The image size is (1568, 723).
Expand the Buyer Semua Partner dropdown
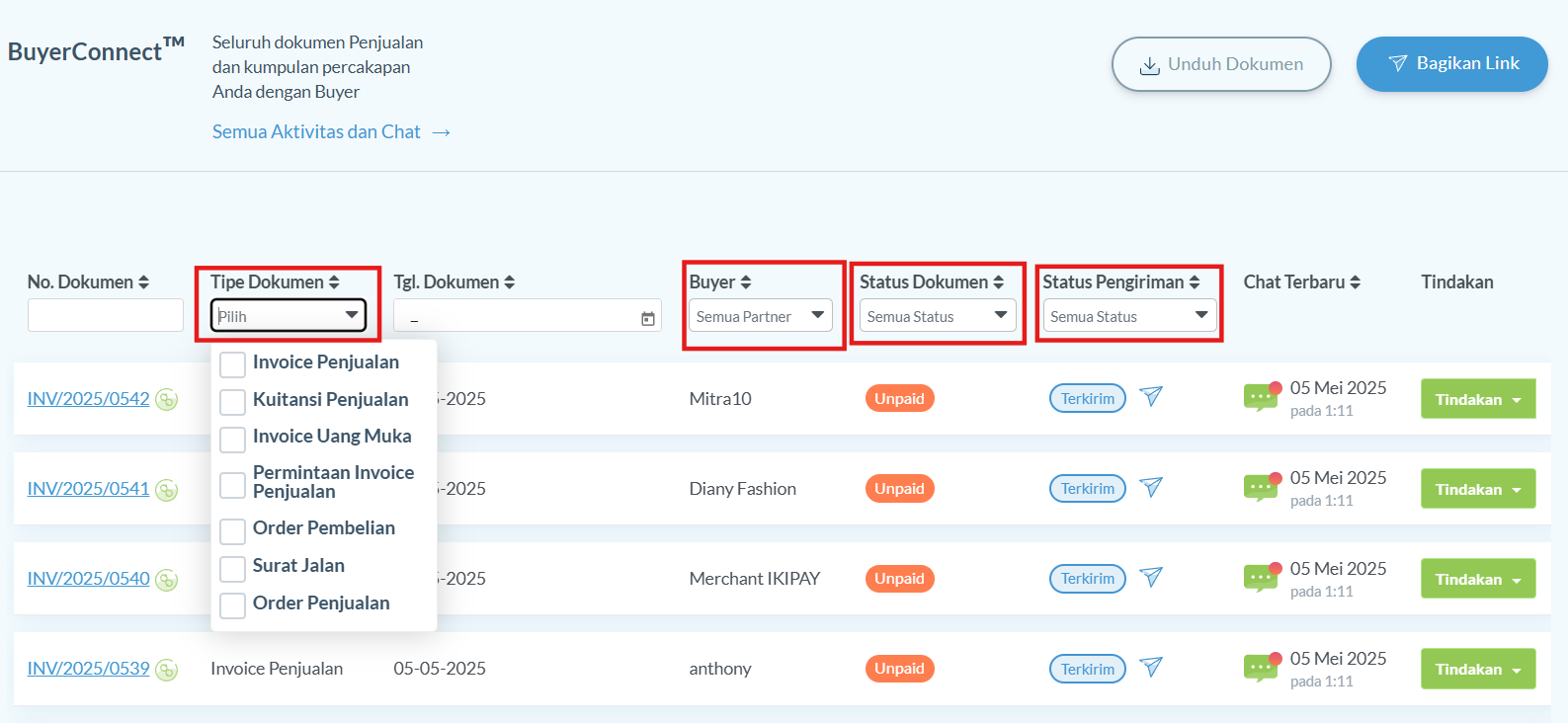click(x=760, y=316)
